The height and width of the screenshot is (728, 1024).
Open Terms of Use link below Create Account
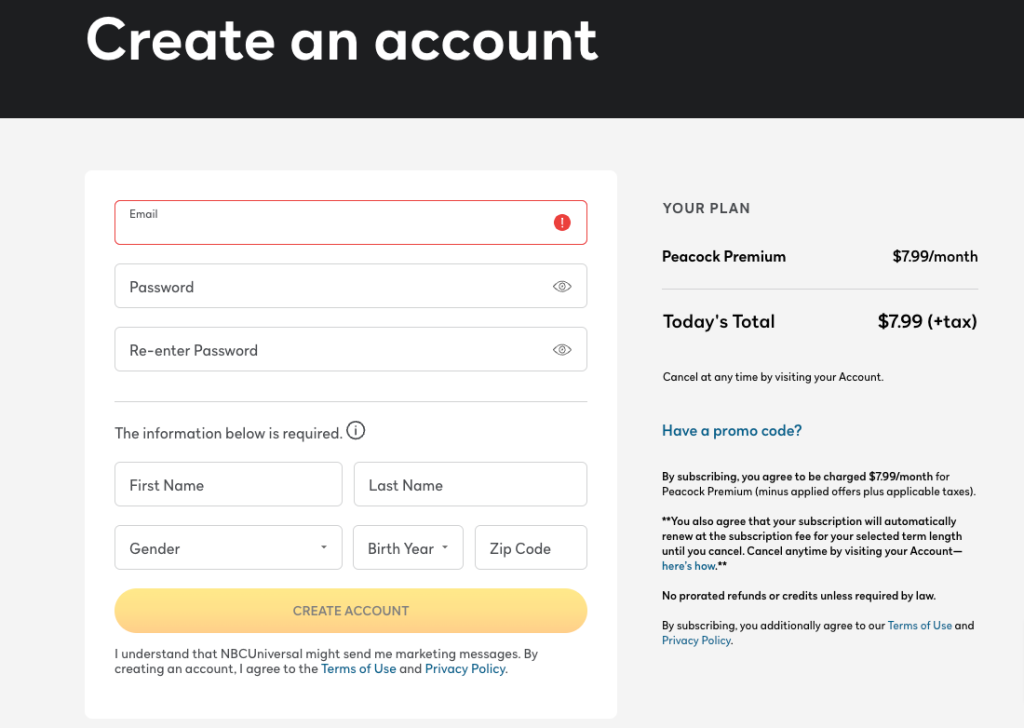tap(359, 669)
